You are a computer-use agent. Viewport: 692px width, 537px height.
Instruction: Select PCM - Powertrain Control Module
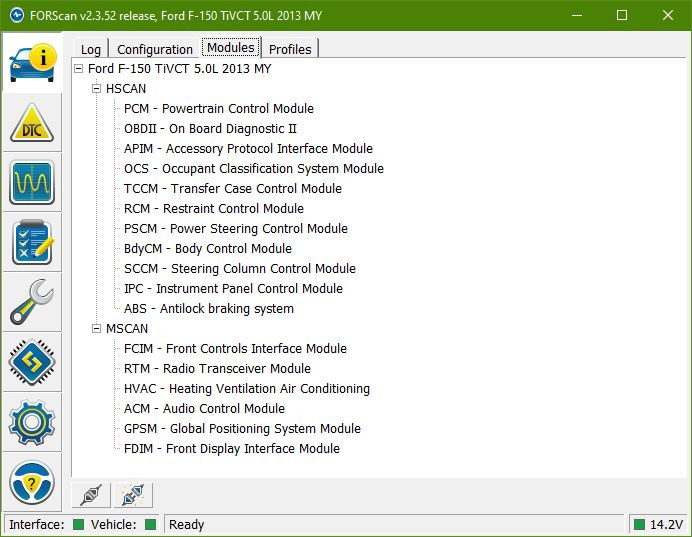coord(219,109)
